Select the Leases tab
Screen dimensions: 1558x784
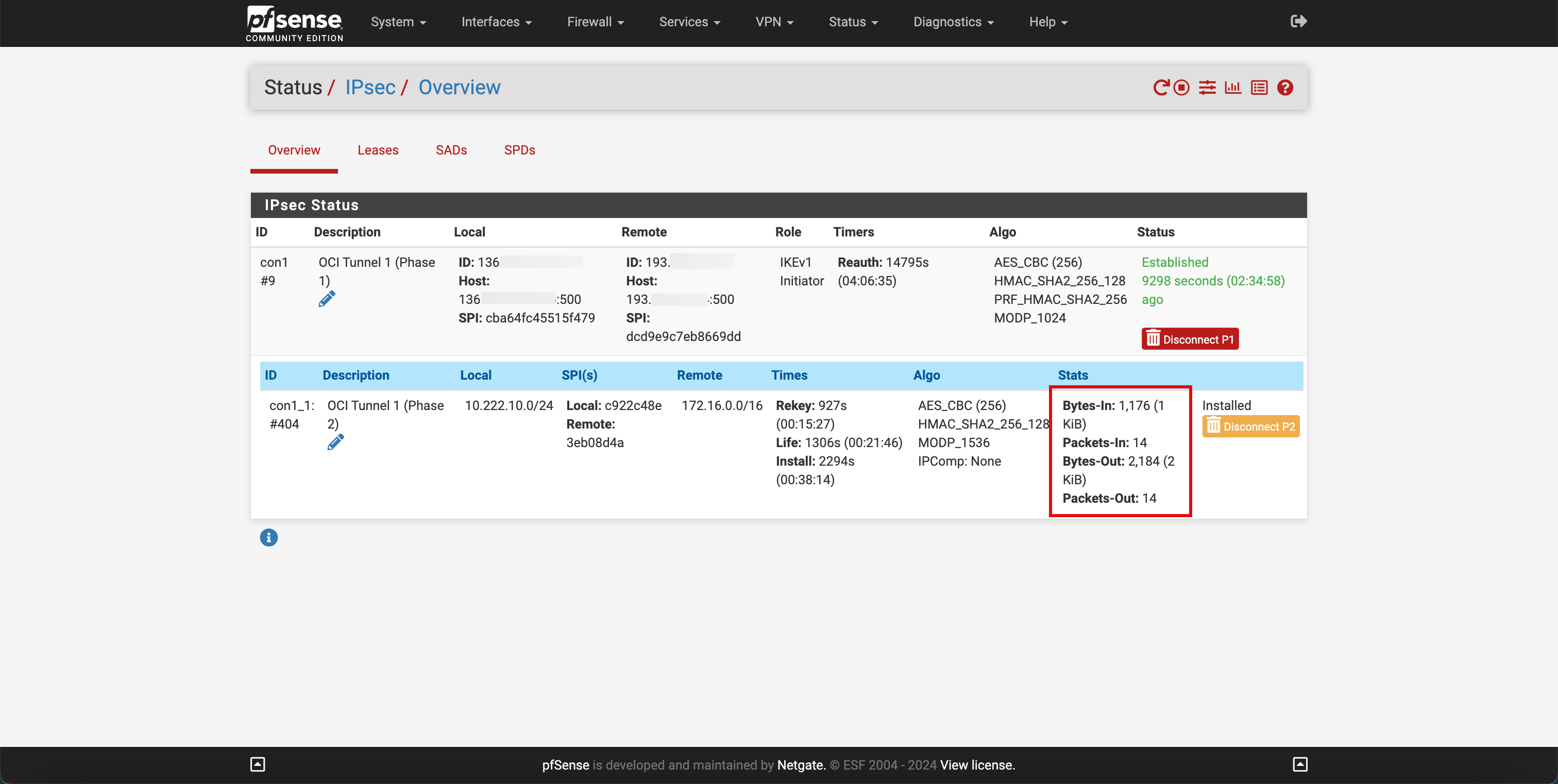pos(377,149)
